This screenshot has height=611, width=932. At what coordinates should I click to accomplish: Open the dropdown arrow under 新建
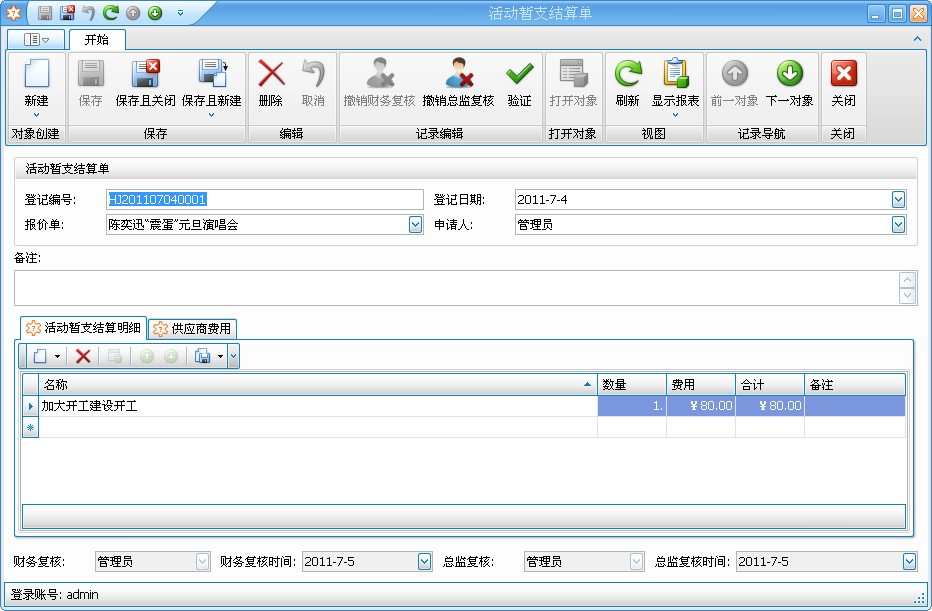click(x=36, y=115)
